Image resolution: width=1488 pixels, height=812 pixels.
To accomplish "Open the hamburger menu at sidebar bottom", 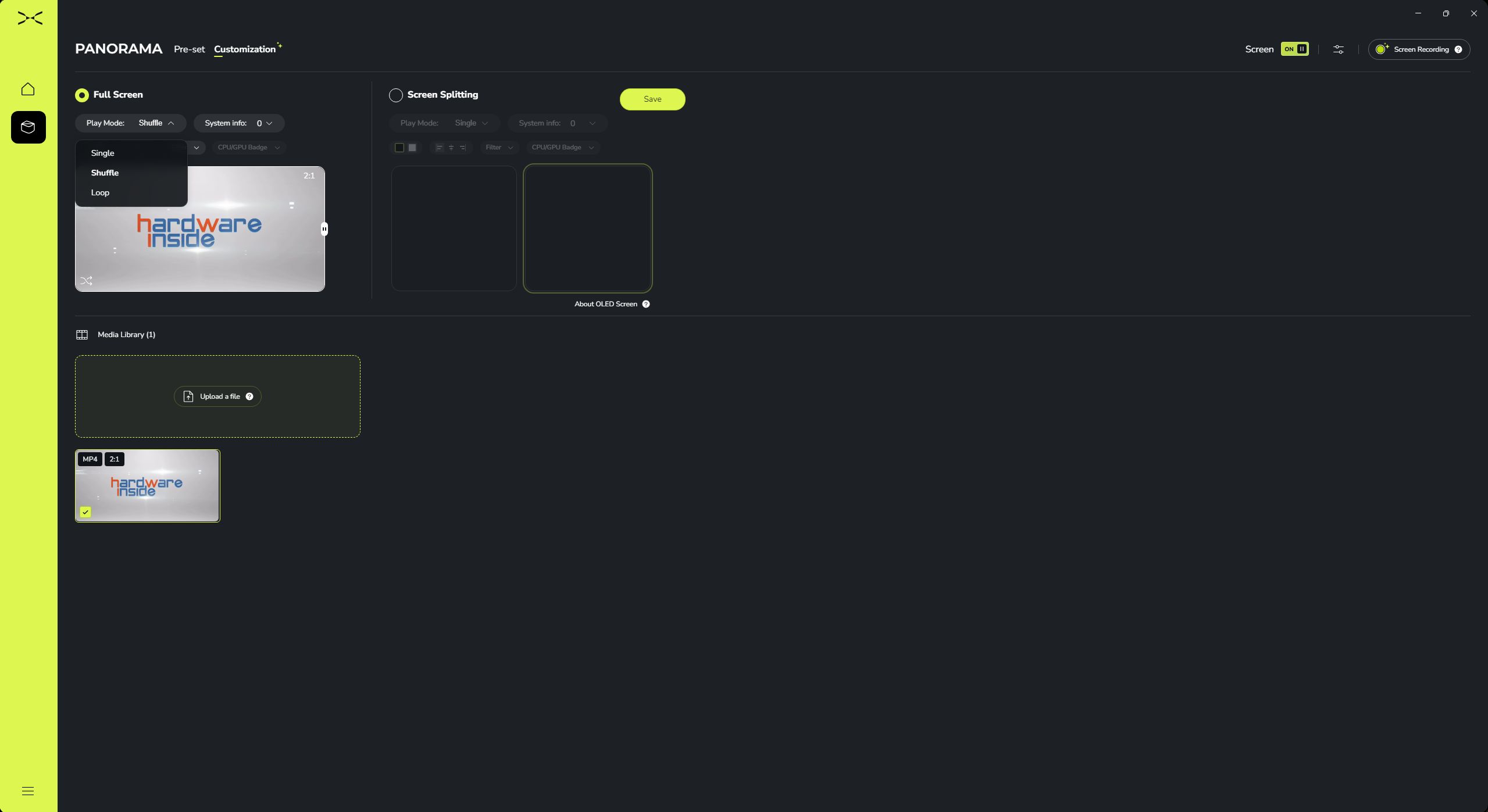I will (x=28, y=791).
